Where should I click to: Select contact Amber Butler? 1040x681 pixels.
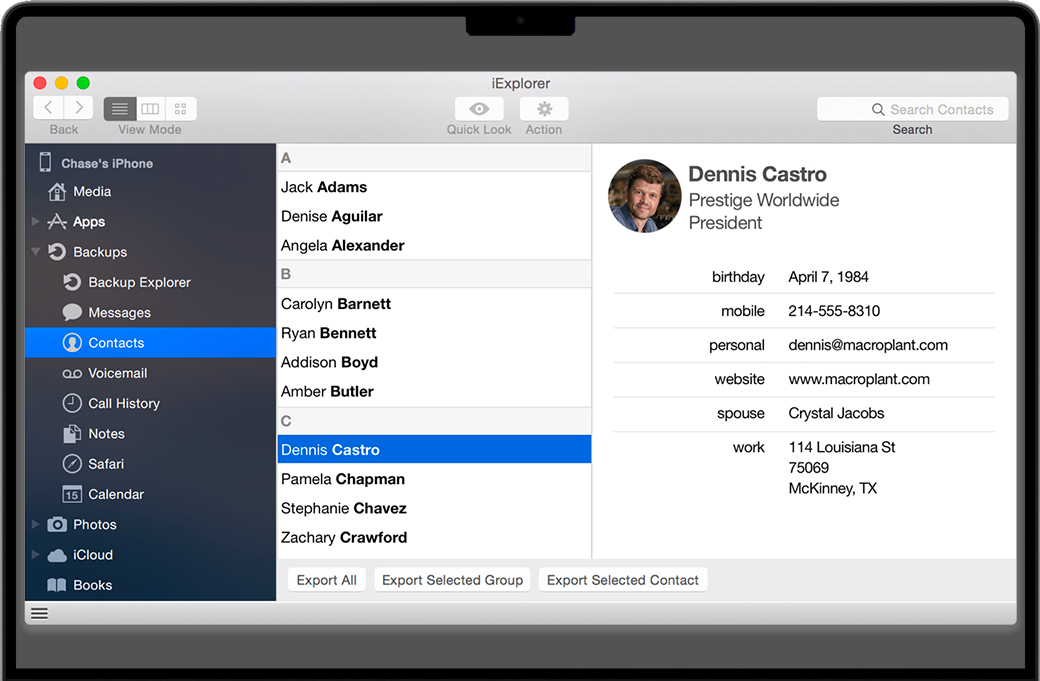pos(434,391)
